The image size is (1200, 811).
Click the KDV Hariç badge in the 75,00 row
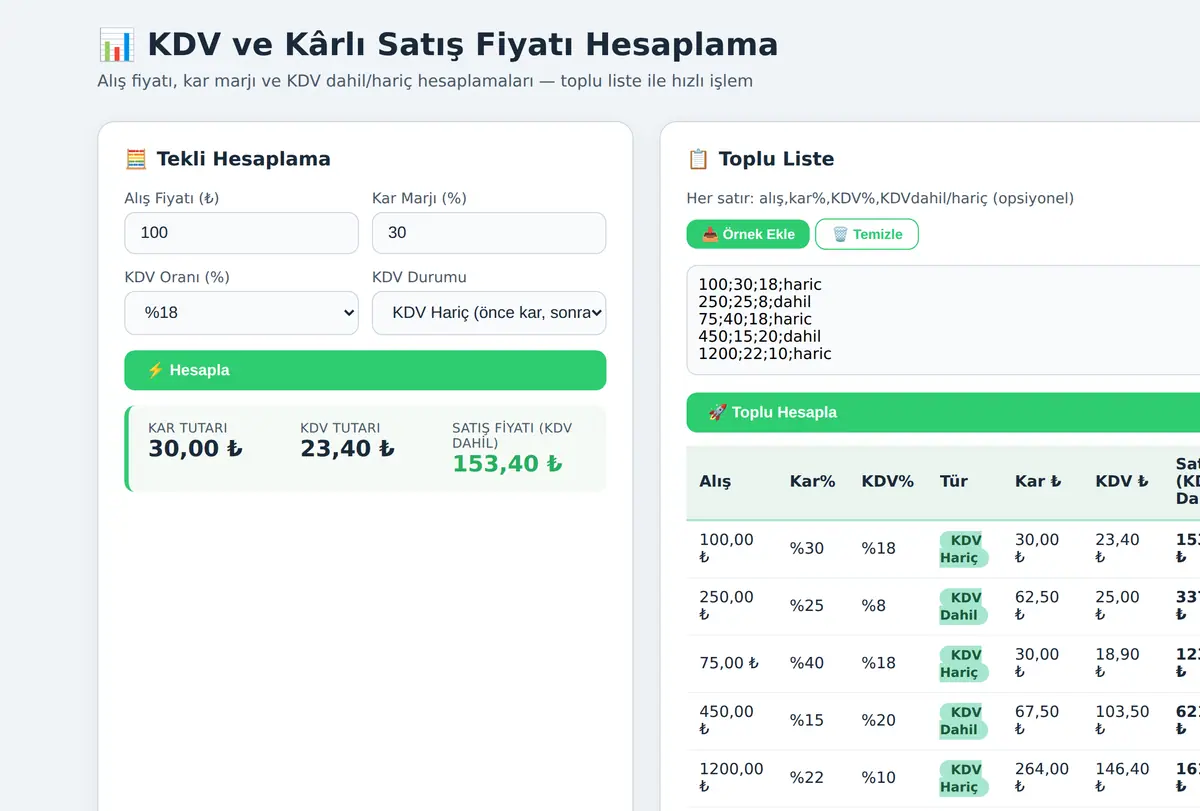(x=964, y=664)
